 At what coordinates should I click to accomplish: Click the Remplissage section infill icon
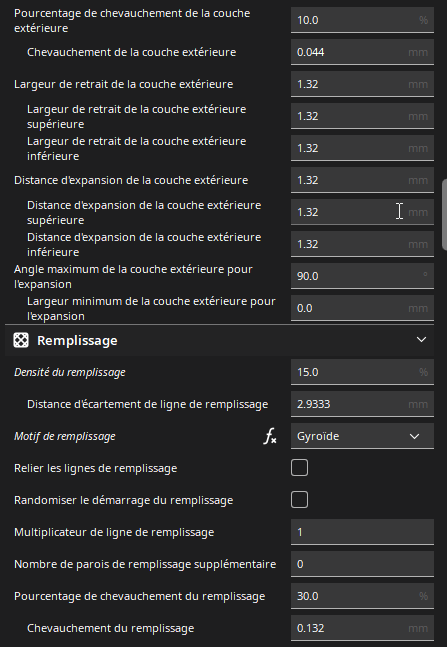tap(21, 340)
